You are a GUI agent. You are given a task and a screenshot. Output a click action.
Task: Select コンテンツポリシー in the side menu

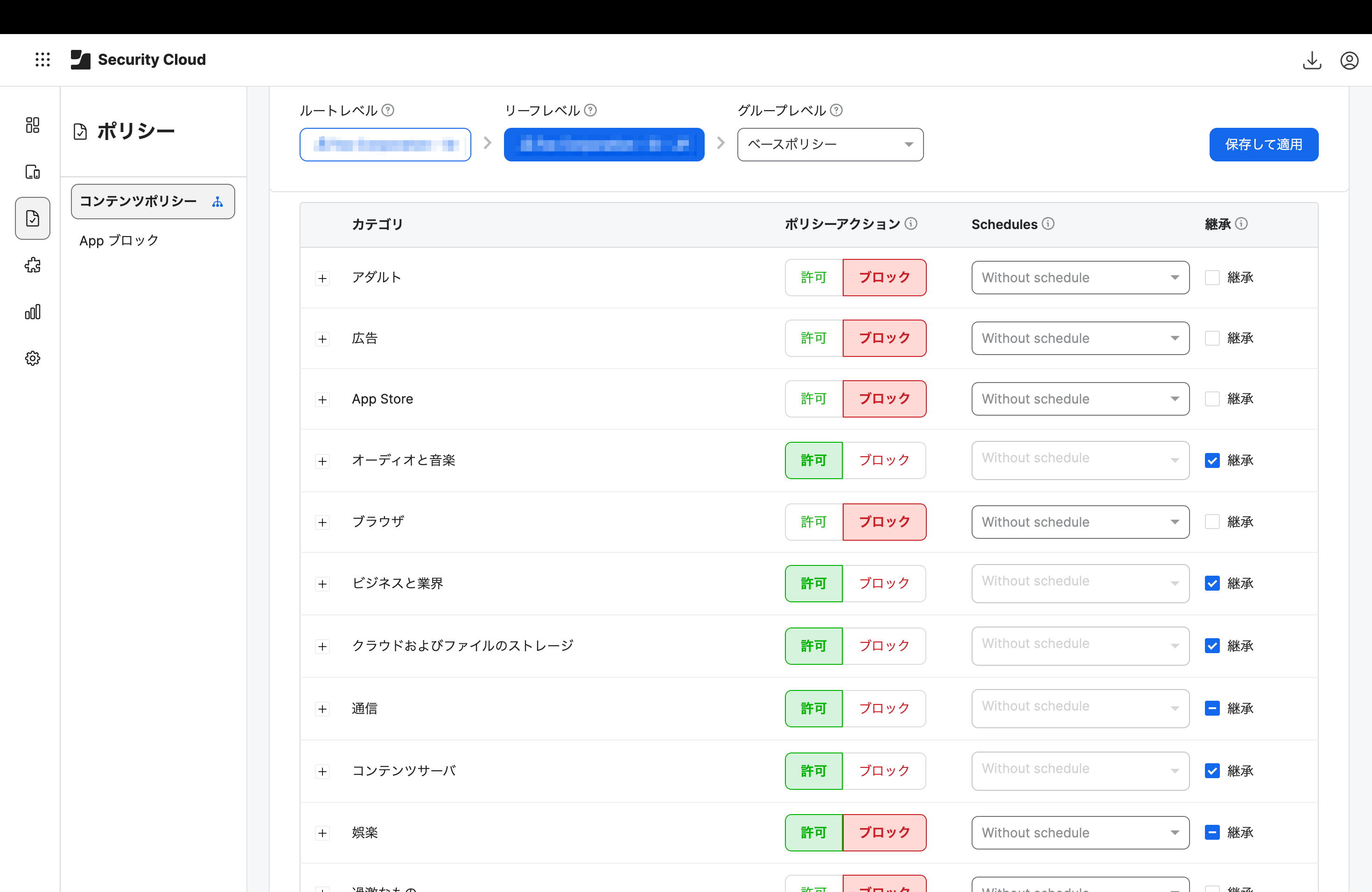[x=152, y=202]
